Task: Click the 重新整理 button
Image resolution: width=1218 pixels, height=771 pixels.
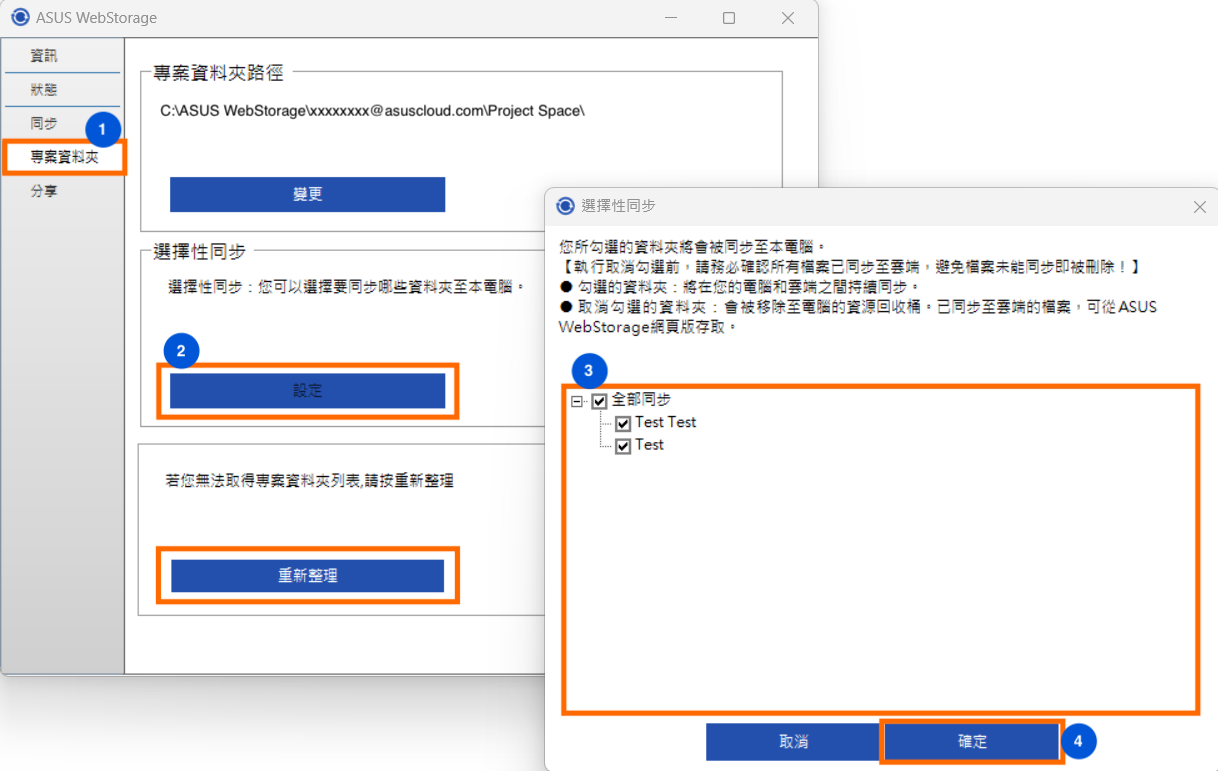Action: pyautogui.click(x=307, y=576)
